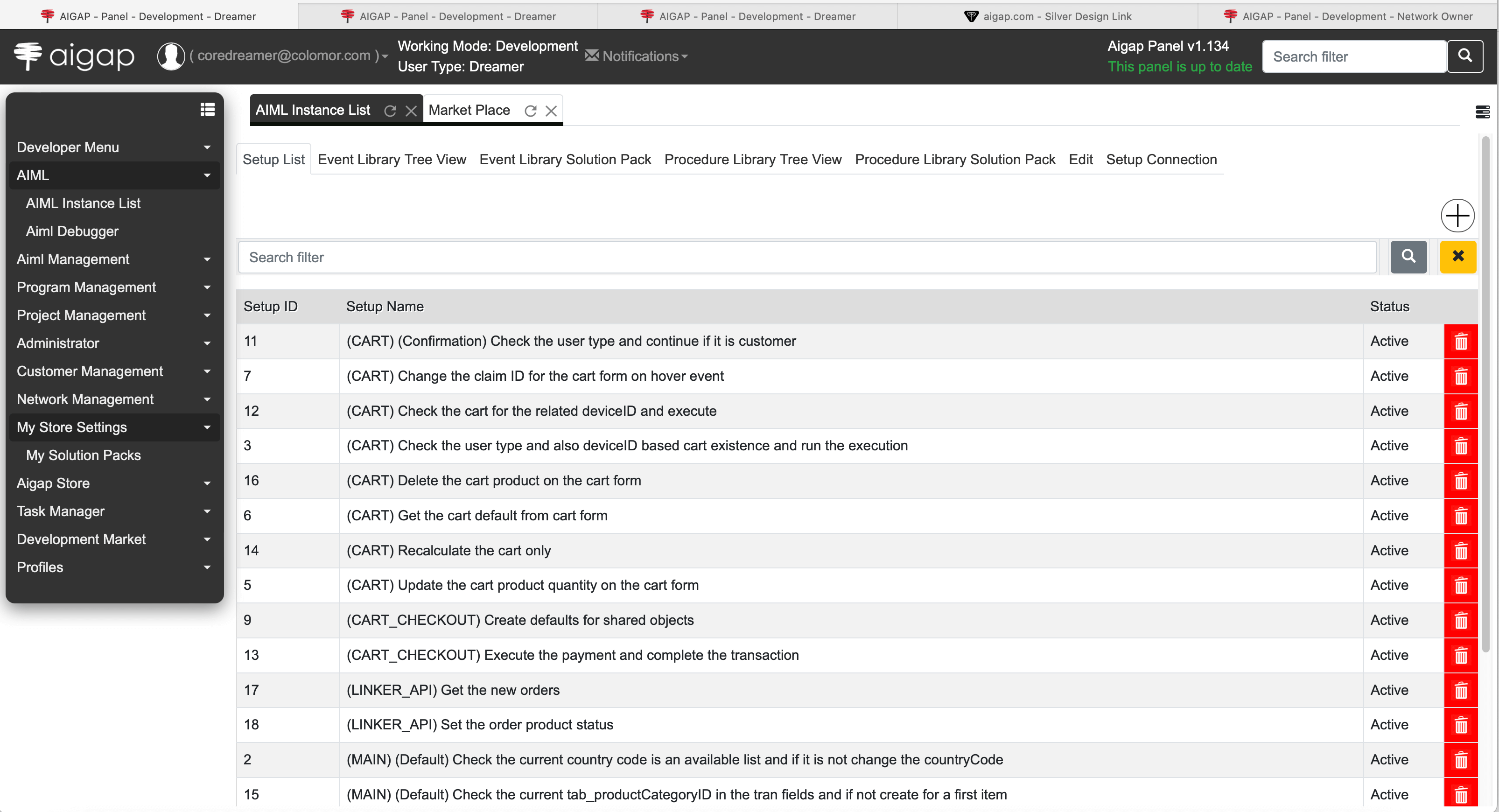Click the header search magnifier button
The width and height of the screenshot is (1499, 812).
tap(1465, 56)
